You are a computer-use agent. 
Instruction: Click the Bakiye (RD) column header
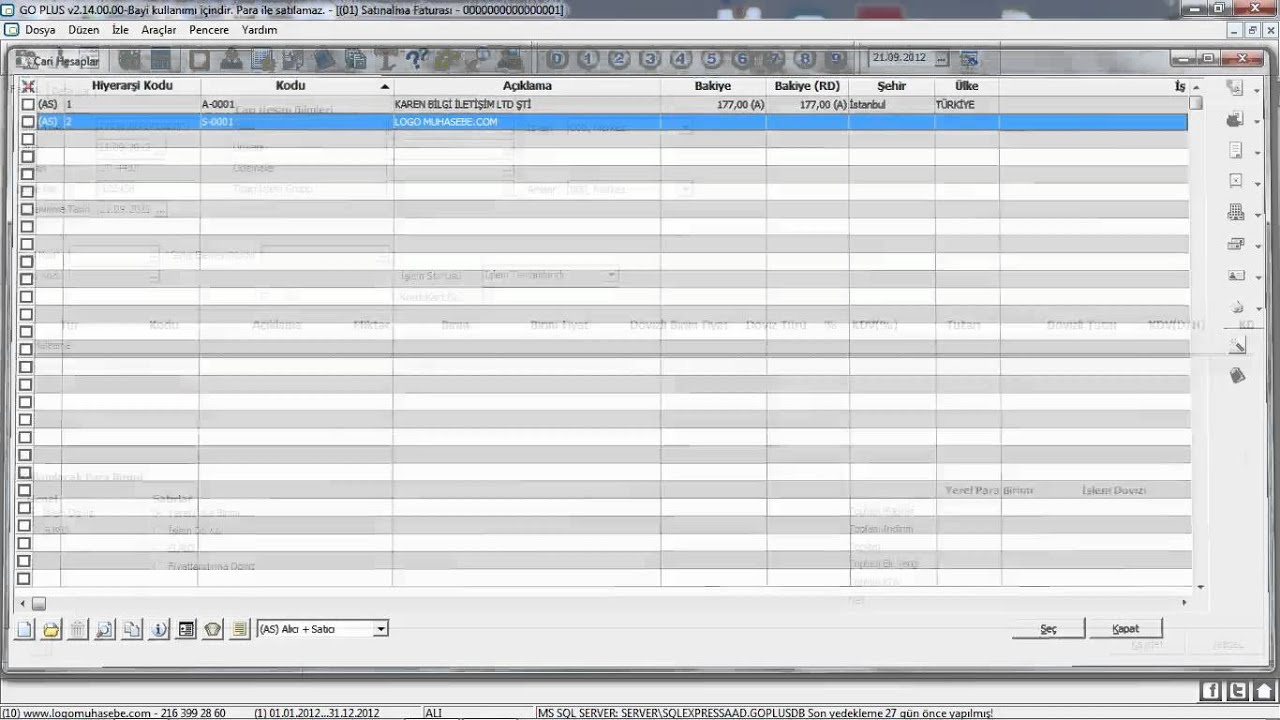pos(807,86)
